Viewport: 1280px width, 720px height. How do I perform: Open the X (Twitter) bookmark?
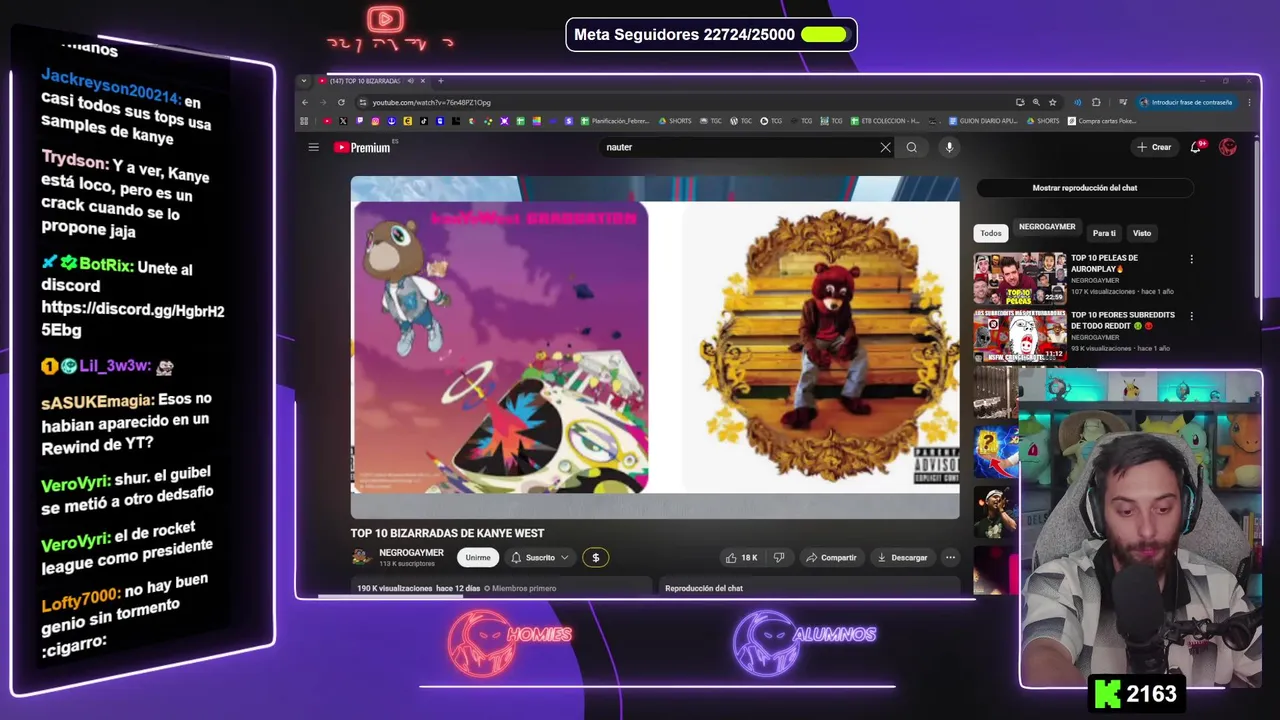click(343, 121)
